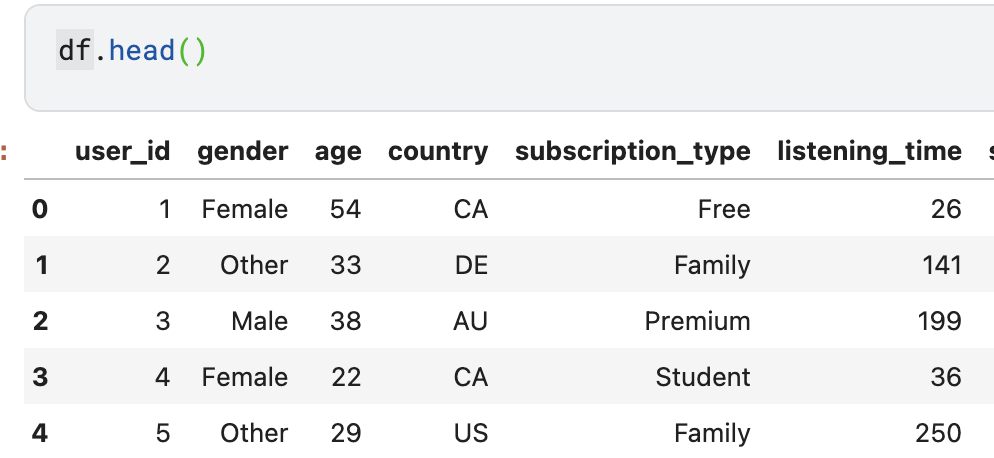Click the DE country cell
Screen dimensions: 994x458
pos(470,265)
